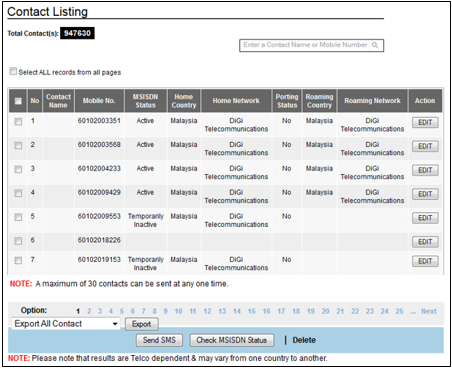Click the Active status in row 3

click(145, 168)
